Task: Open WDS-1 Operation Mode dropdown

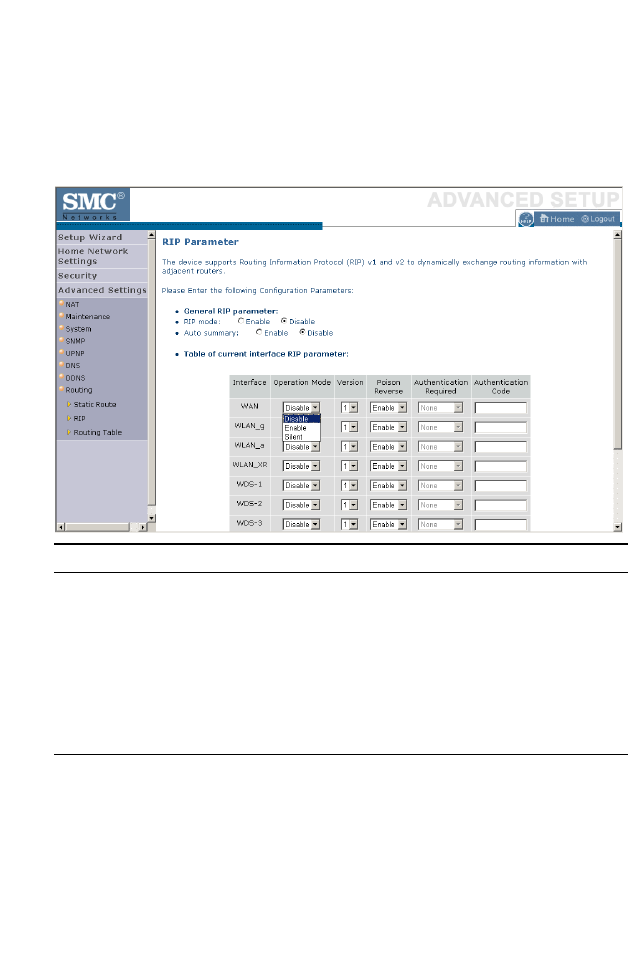Action: click(301, 485)
